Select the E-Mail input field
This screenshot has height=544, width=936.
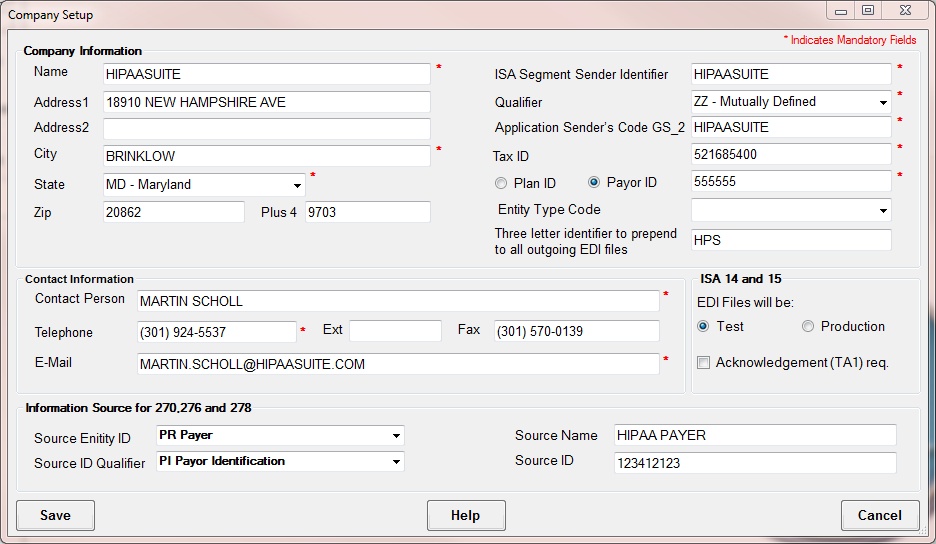[x=397, y=364]
